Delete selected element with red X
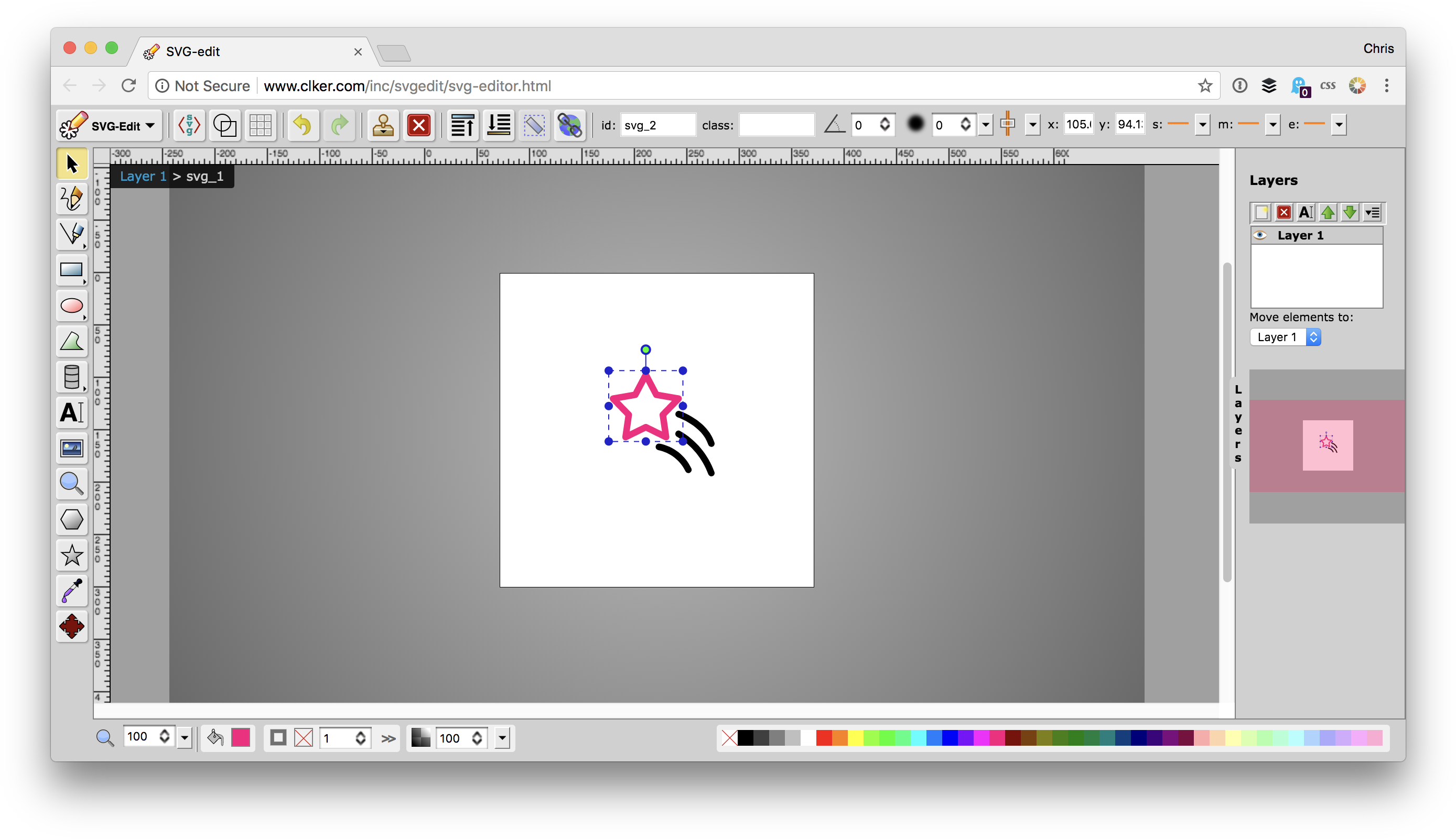1456x839 pixels. [419, 125]
